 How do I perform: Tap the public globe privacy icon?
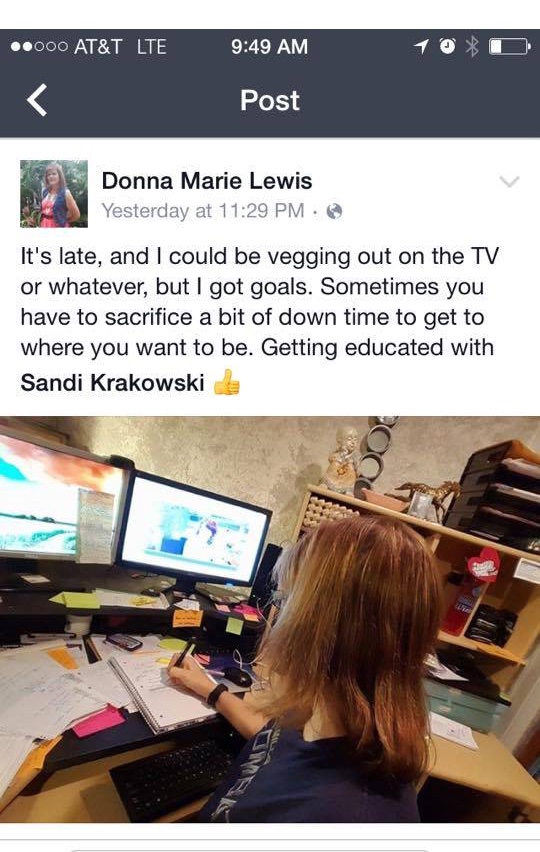point(334,211)
